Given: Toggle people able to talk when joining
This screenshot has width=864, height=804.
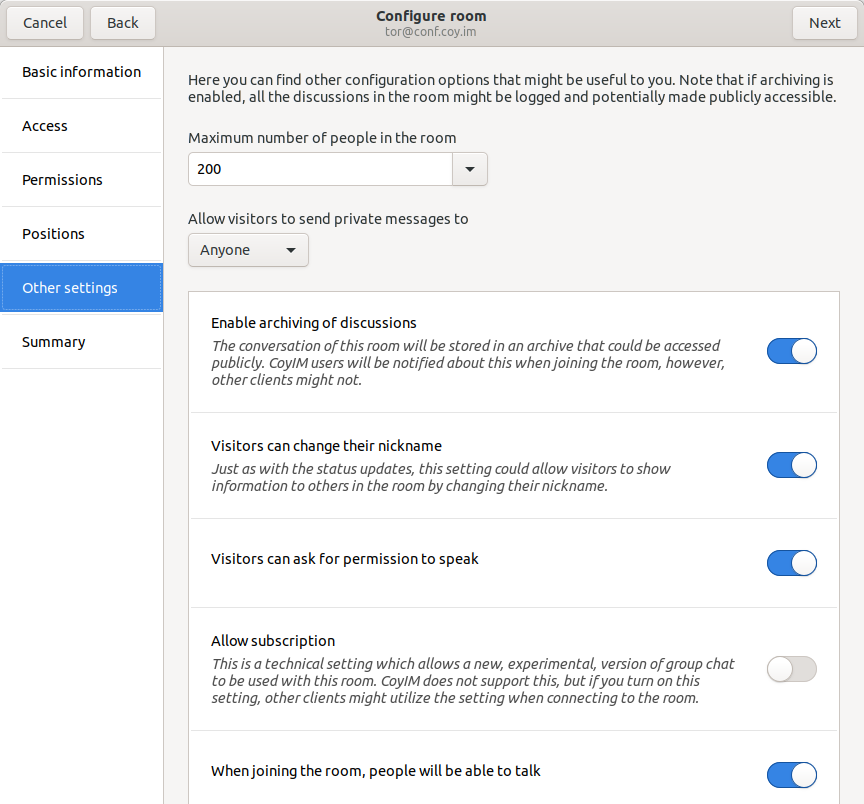Looking at the screenshot, I should [x=791, y=775].
